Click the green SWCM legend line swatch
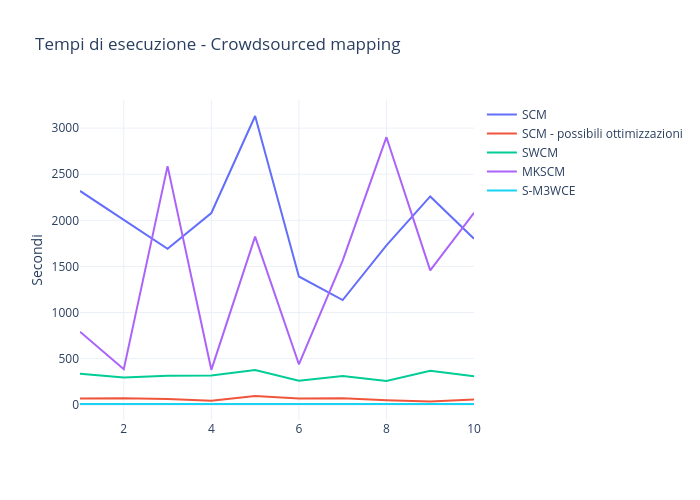This screenshot has height=500, width=700. coord(501,153)
